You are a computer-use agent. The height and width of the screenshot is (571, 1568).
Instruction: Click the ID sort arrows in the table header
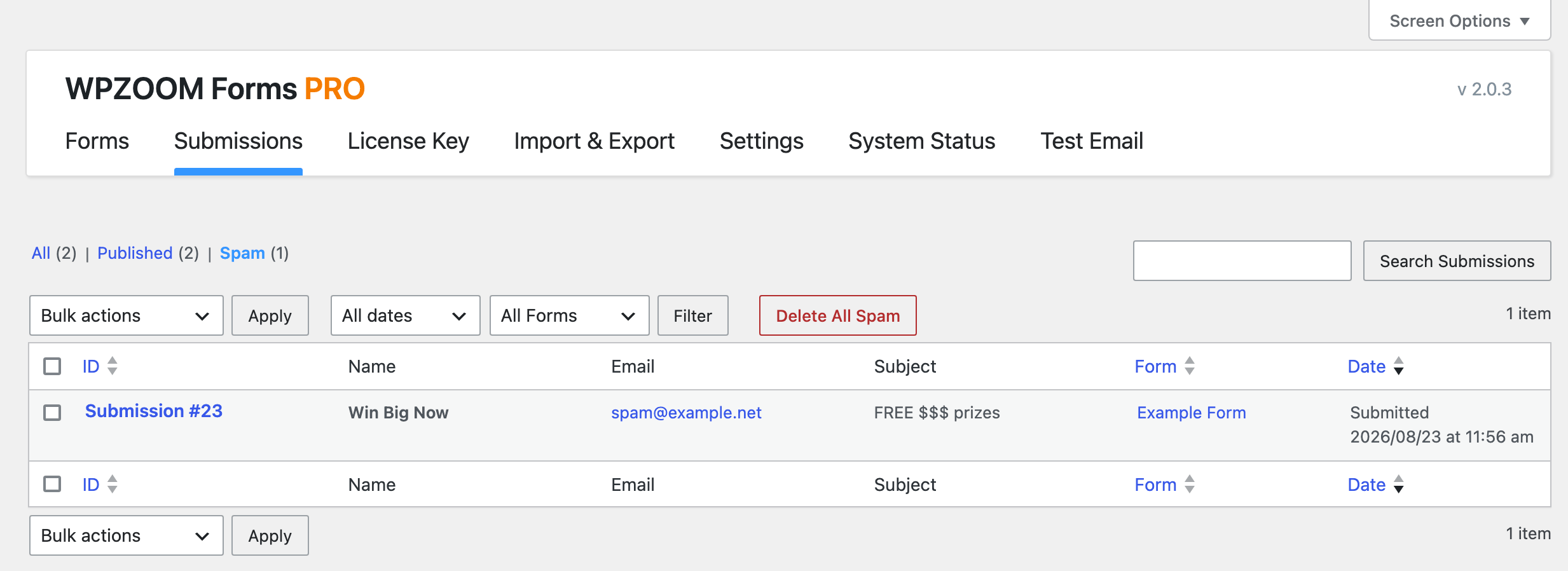(x=113, y=366)
